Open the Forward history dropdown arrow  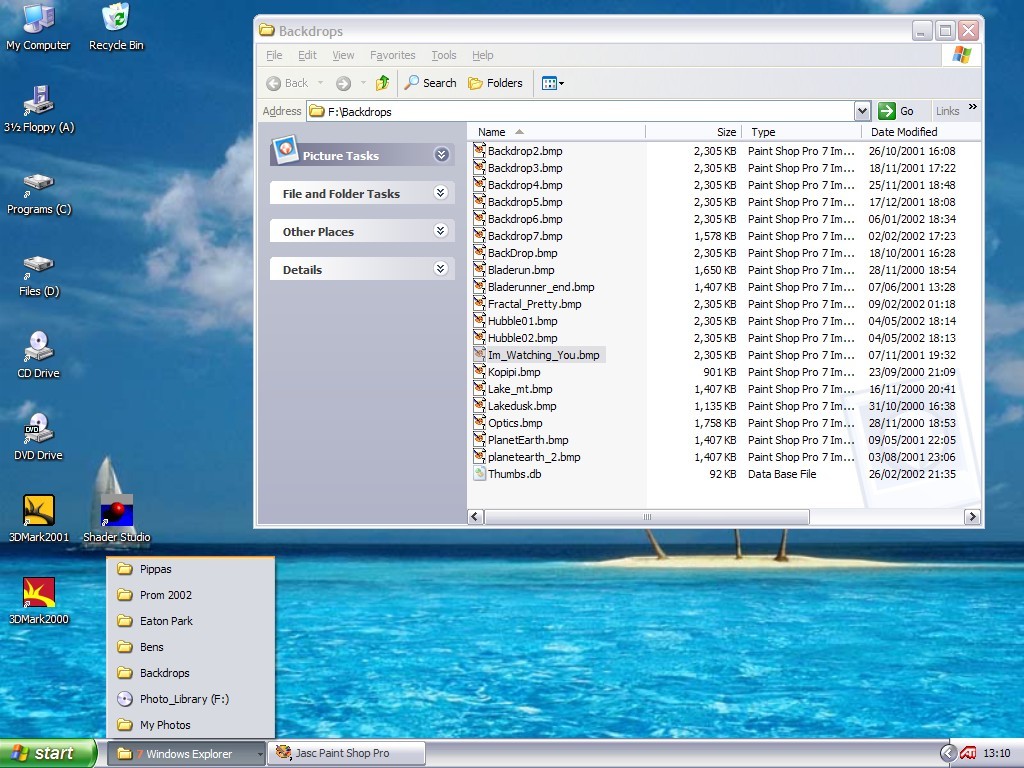tap(363, 83)
